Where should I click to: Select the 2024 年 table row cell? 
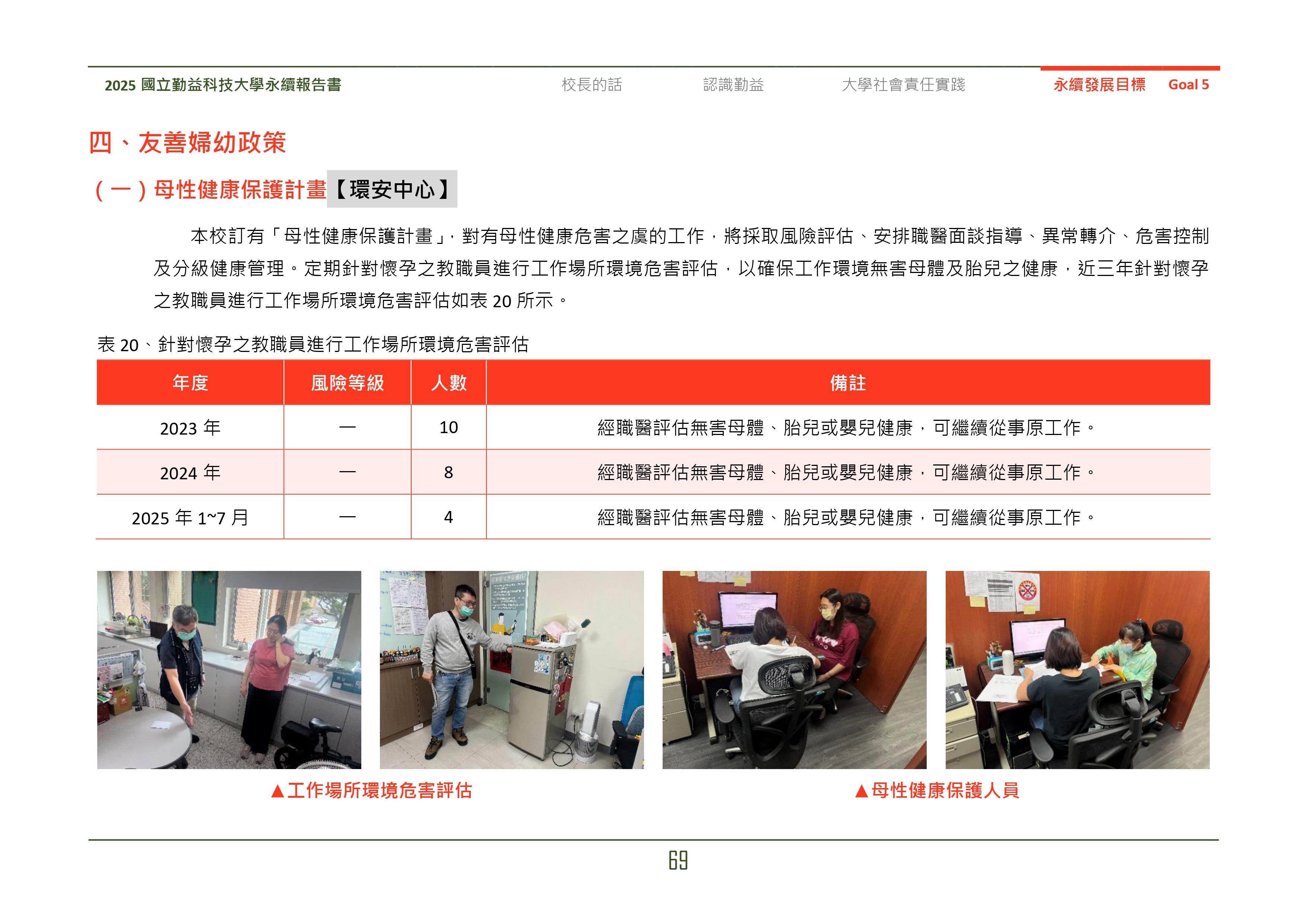190,473
